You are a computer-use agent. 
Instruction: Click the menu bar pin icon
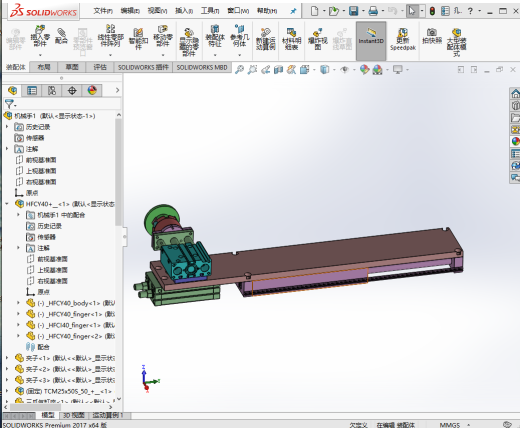pyautogui.click(x=293, y=11)
